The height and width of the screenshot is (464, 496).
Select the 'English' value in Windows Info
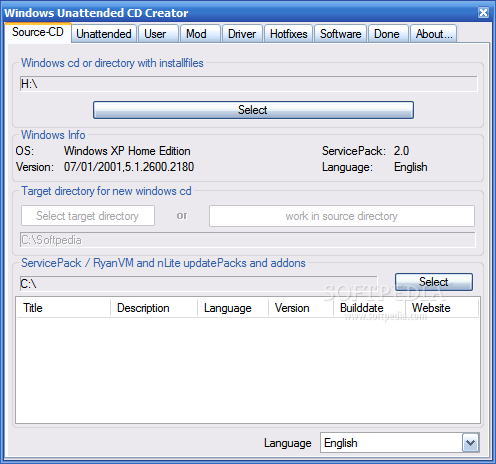click(411, 167)
